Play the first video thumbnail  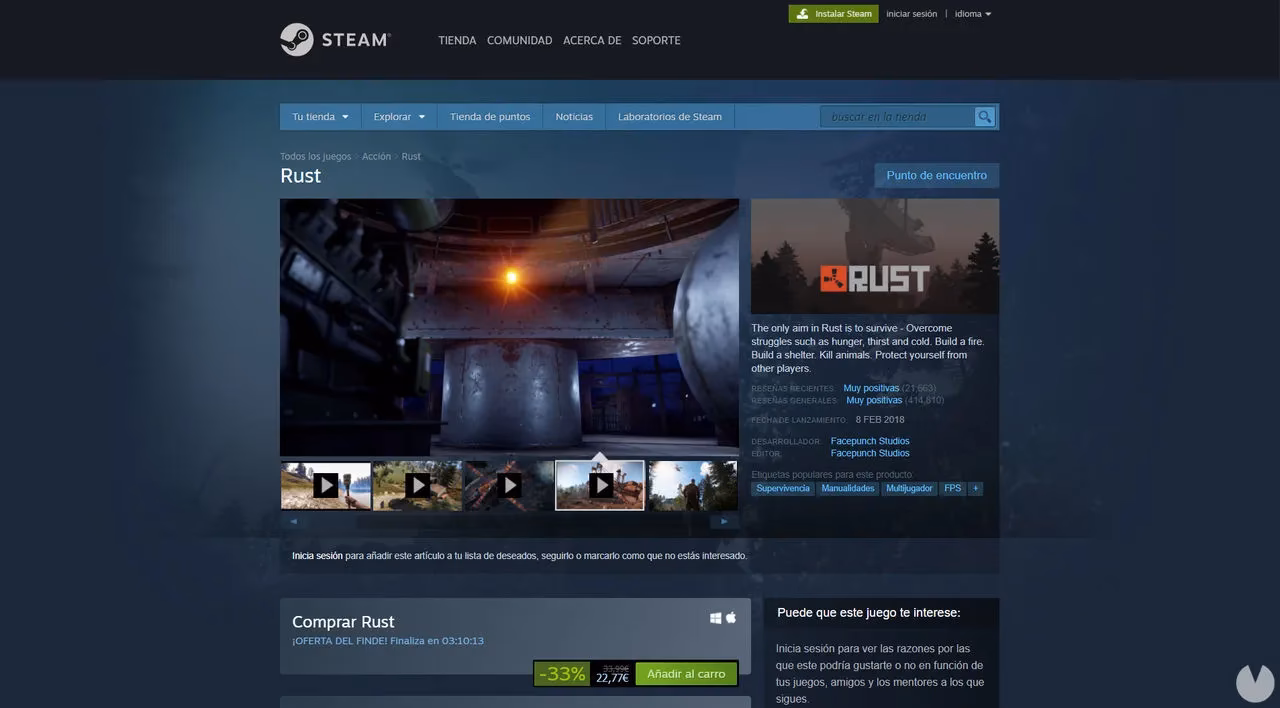tap(325, 485)
